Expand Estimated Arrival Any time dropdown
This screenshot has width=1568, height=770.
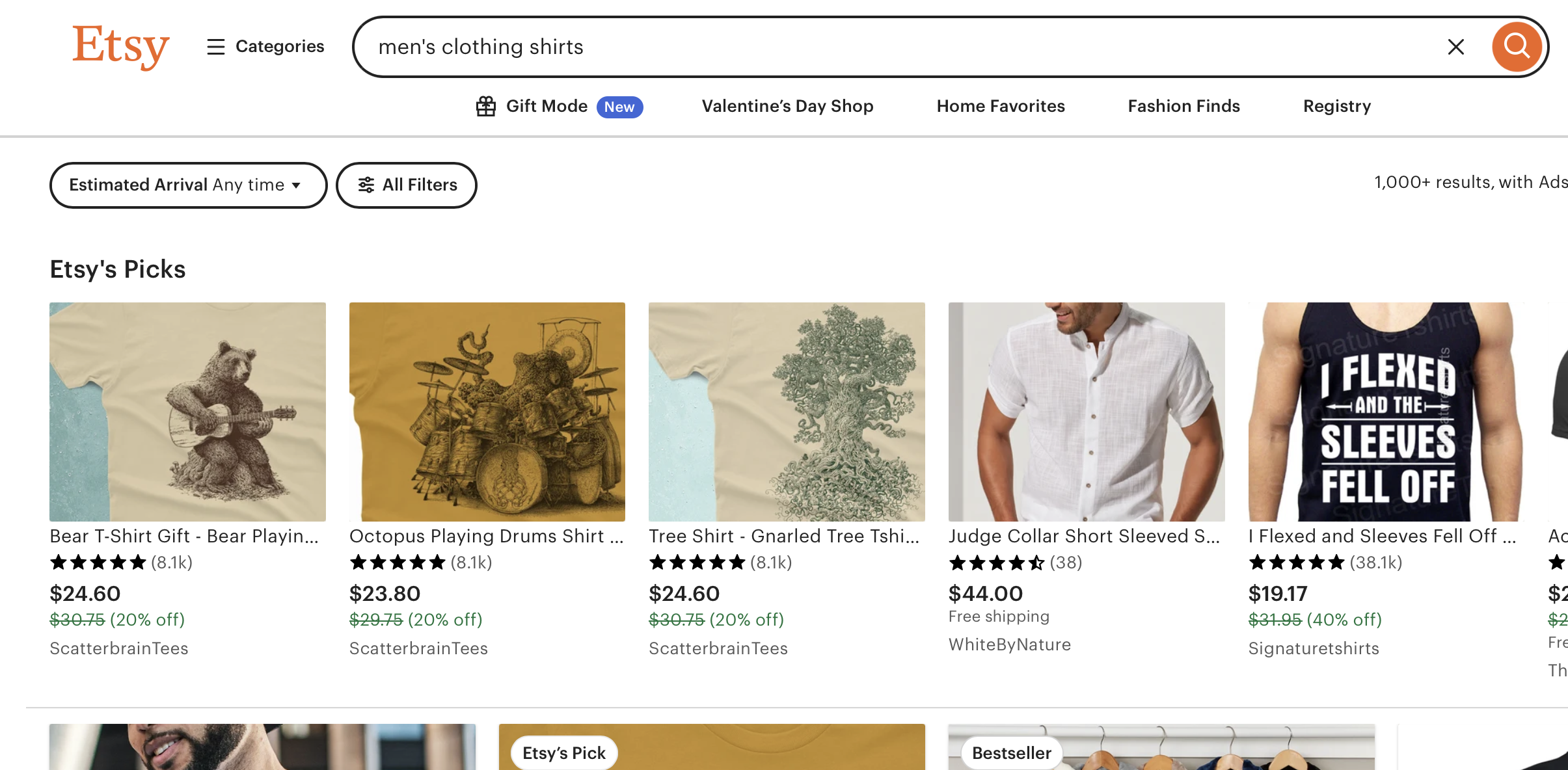(187, 185)
